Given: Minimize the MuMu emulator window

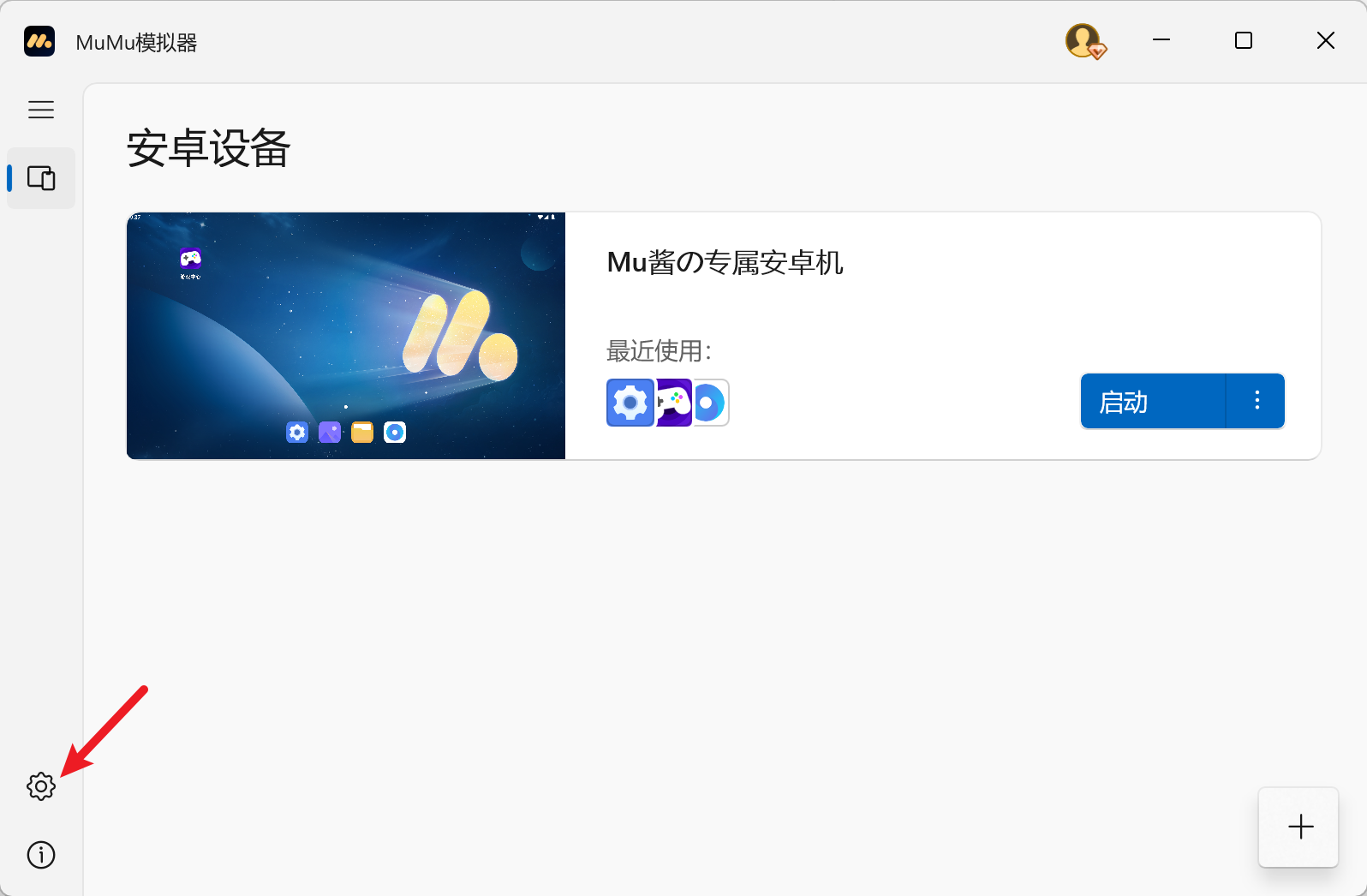Looking at the screenshot, I should coord(1161,41).
